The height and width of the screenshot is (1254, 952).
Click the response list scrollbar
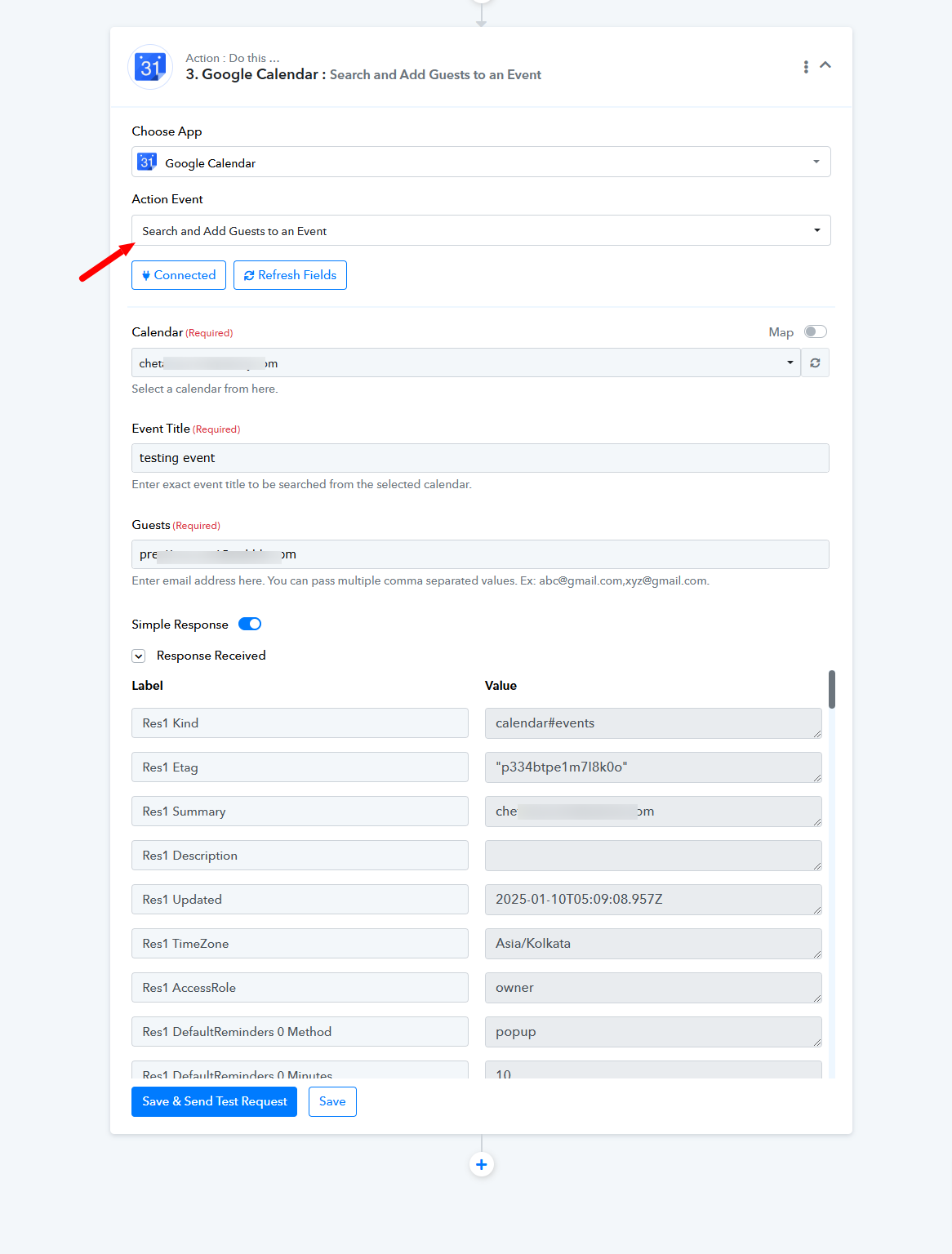pos(832,690)
